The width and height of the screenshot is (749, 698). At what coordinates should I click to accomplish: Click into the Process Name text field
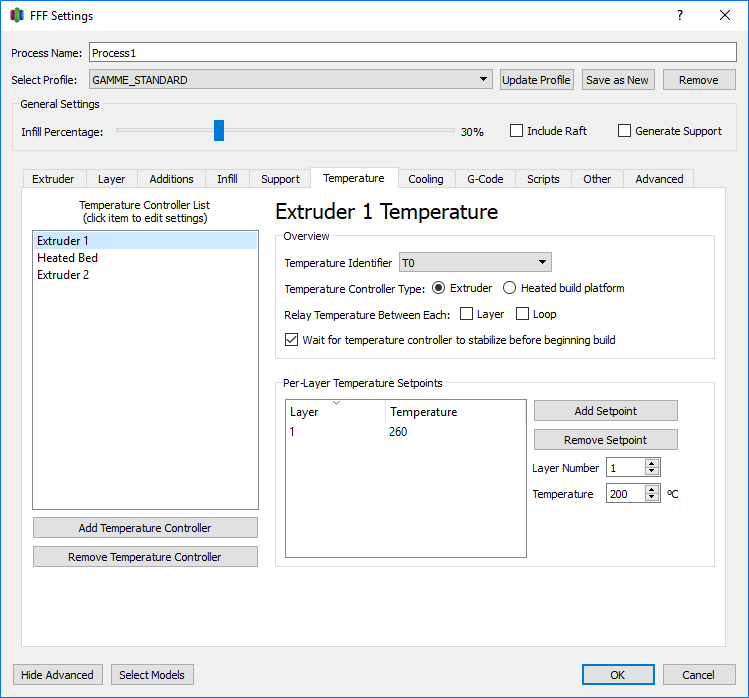click(x=412, y=53)
